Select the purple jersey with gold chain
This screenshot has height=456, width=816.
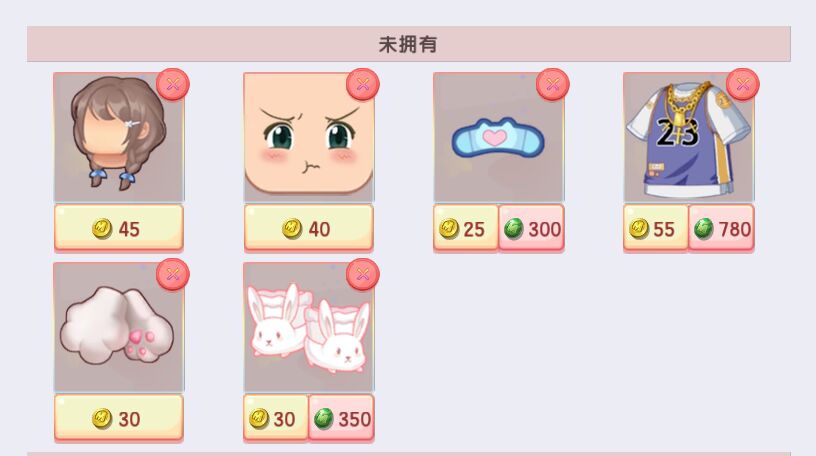[688, 137]
